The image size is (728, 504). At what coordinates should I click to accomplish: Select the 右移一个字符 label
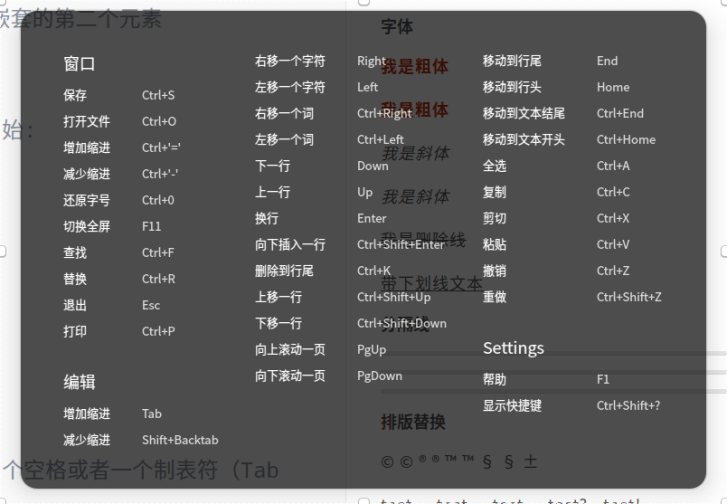290,61
